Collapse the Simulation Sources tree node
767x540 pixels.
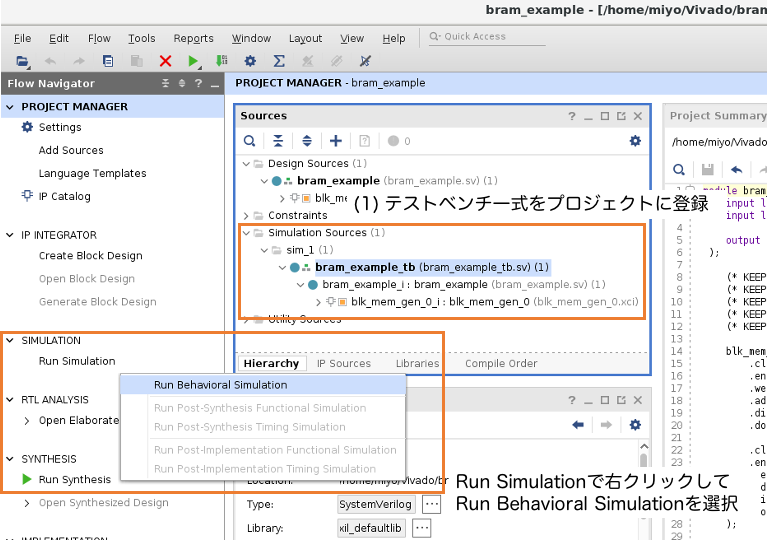tap(247, 233)
